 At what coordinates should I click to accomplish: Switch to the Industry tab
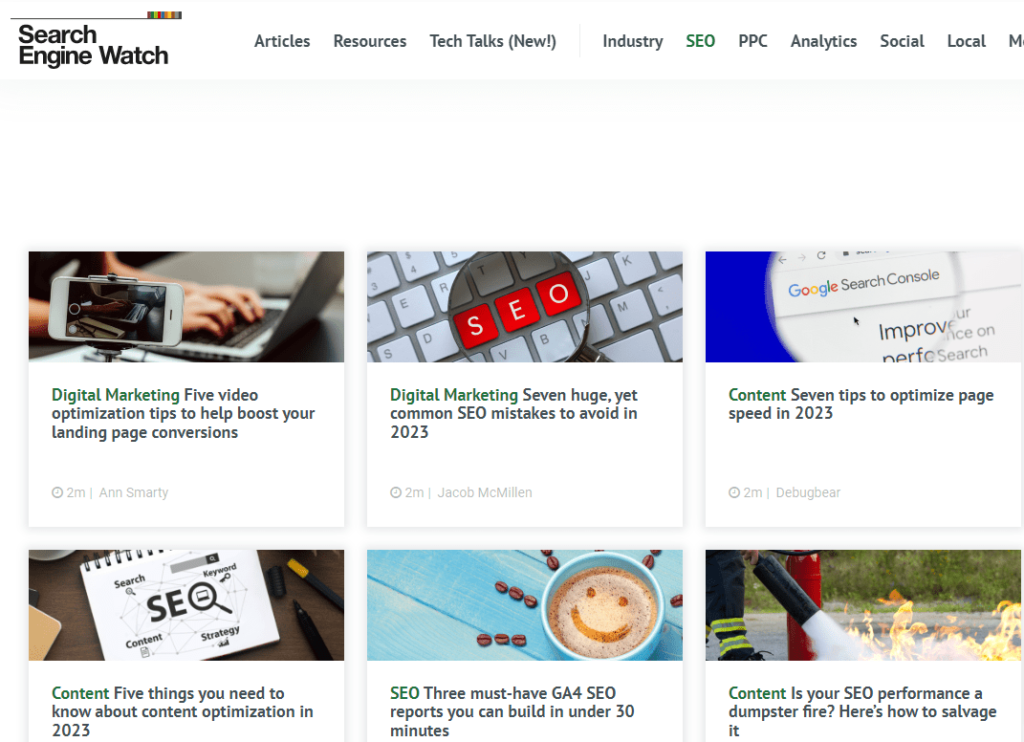click(632, 41)
